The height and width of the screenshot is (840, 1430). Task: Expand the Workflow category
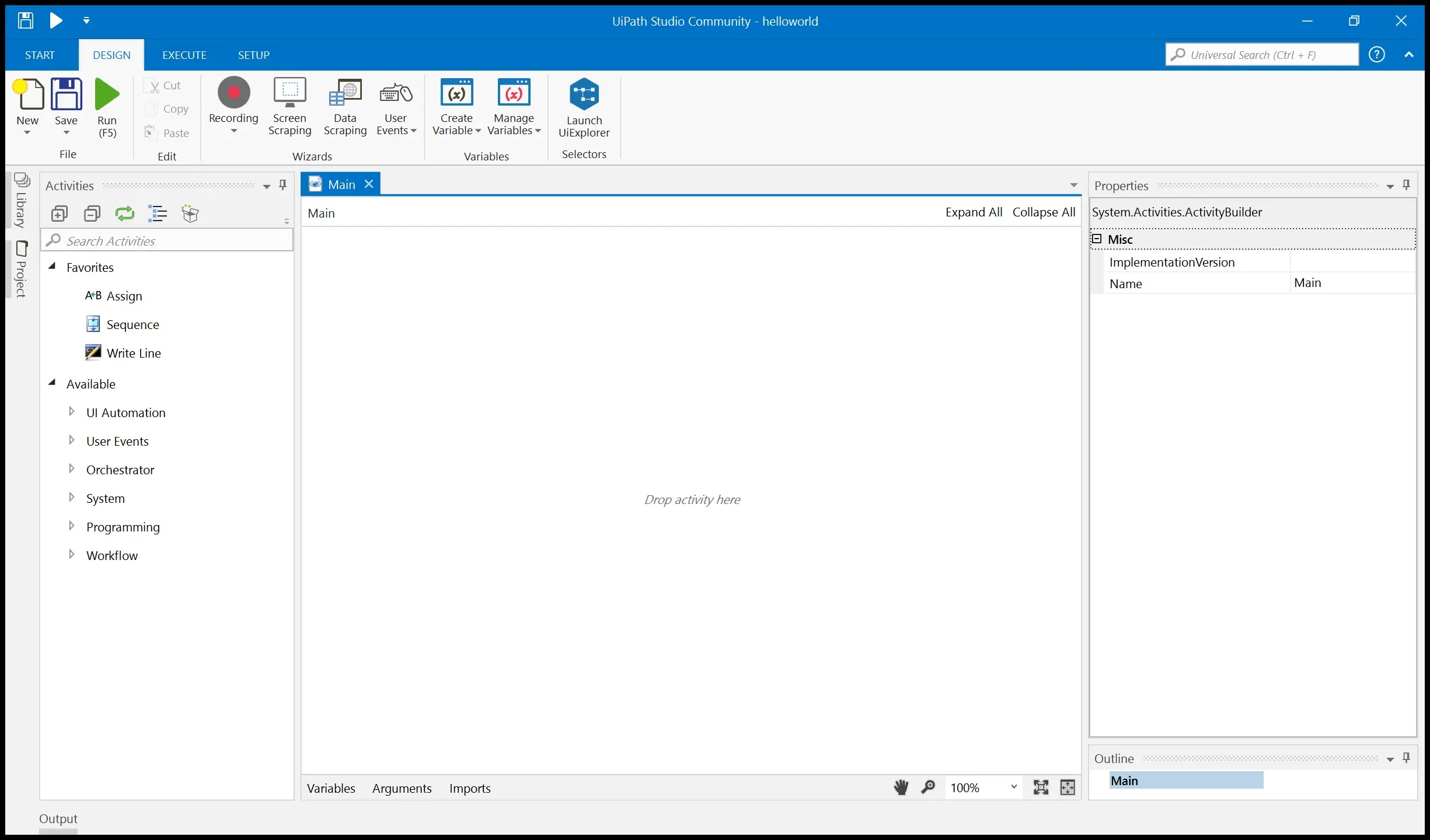point(72,555)
